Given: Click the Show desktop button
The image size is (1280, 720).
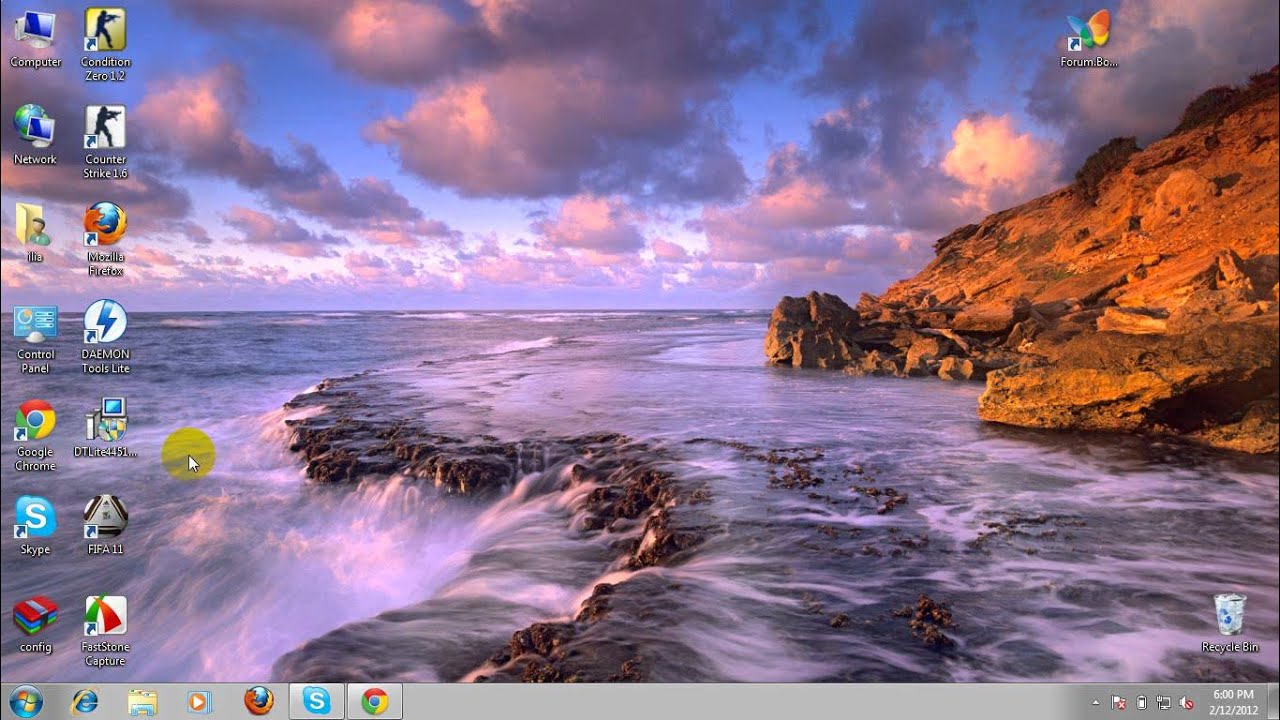Looking at the screenshot, I should tap(1272, 702).
